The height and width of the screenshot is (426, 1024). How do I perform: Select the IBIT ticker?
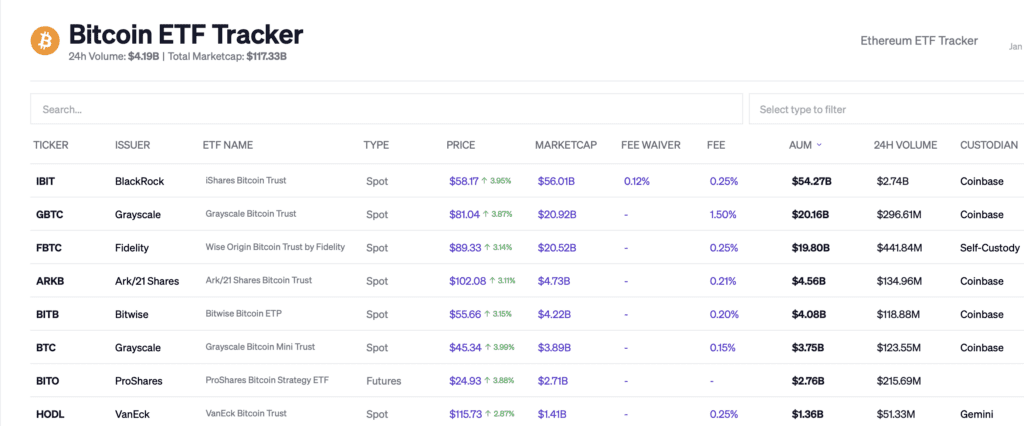coord(45,182)
